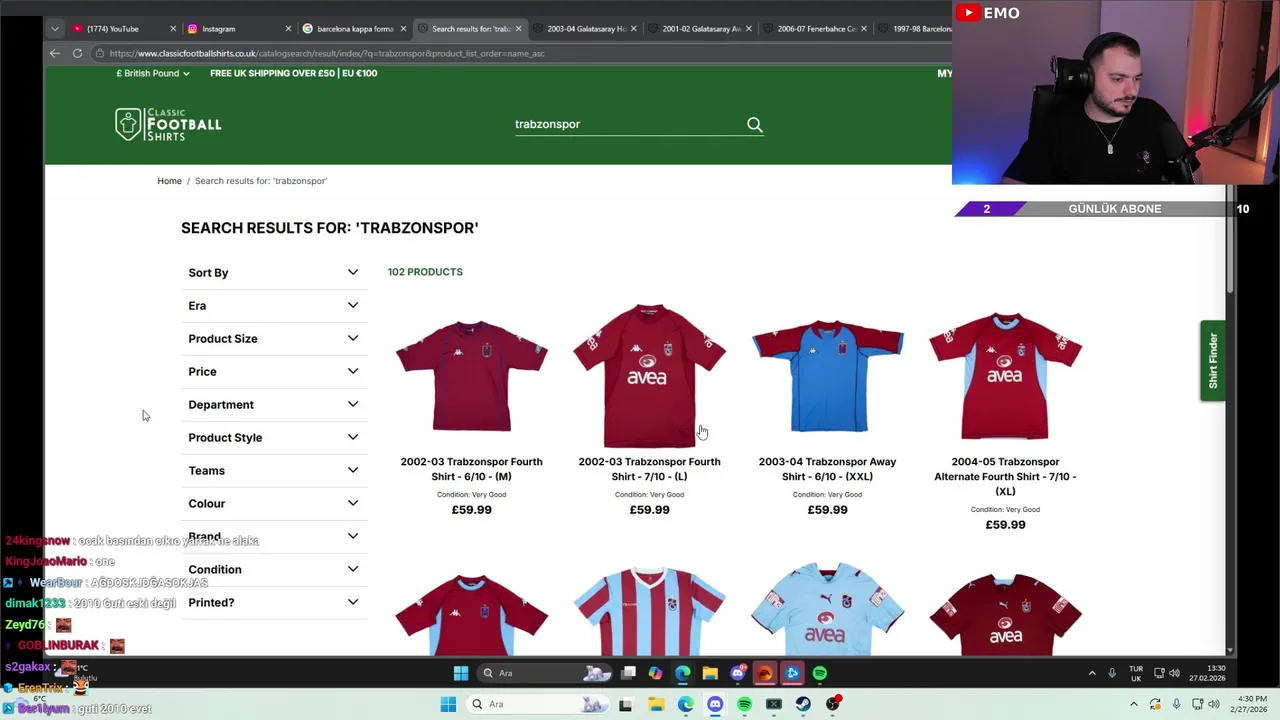This screenshot has height=720, width=1280.
Task: Open Microsoft Edge on the dark taskbar
Action: [683, 673]
